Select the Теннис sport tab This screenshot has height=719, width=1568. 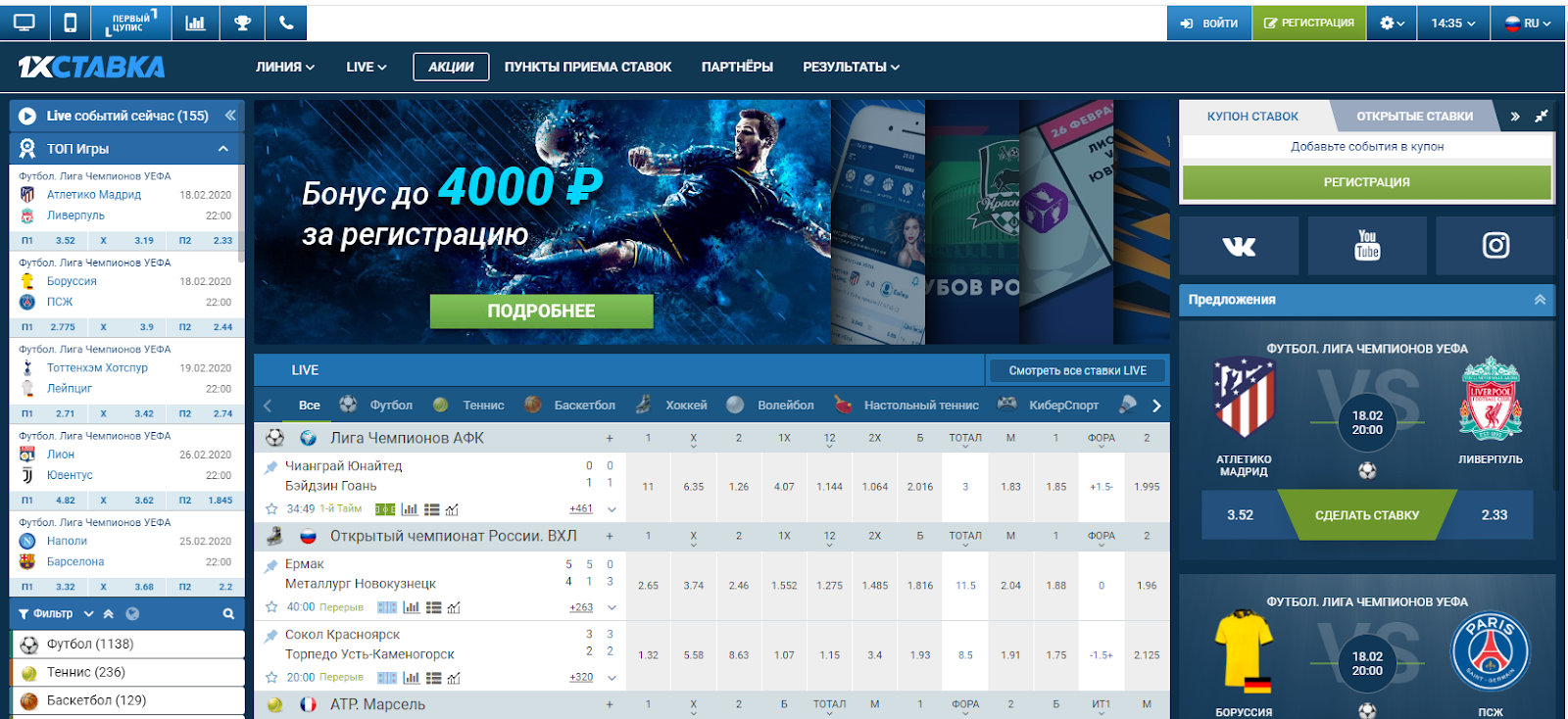[483, 405]
